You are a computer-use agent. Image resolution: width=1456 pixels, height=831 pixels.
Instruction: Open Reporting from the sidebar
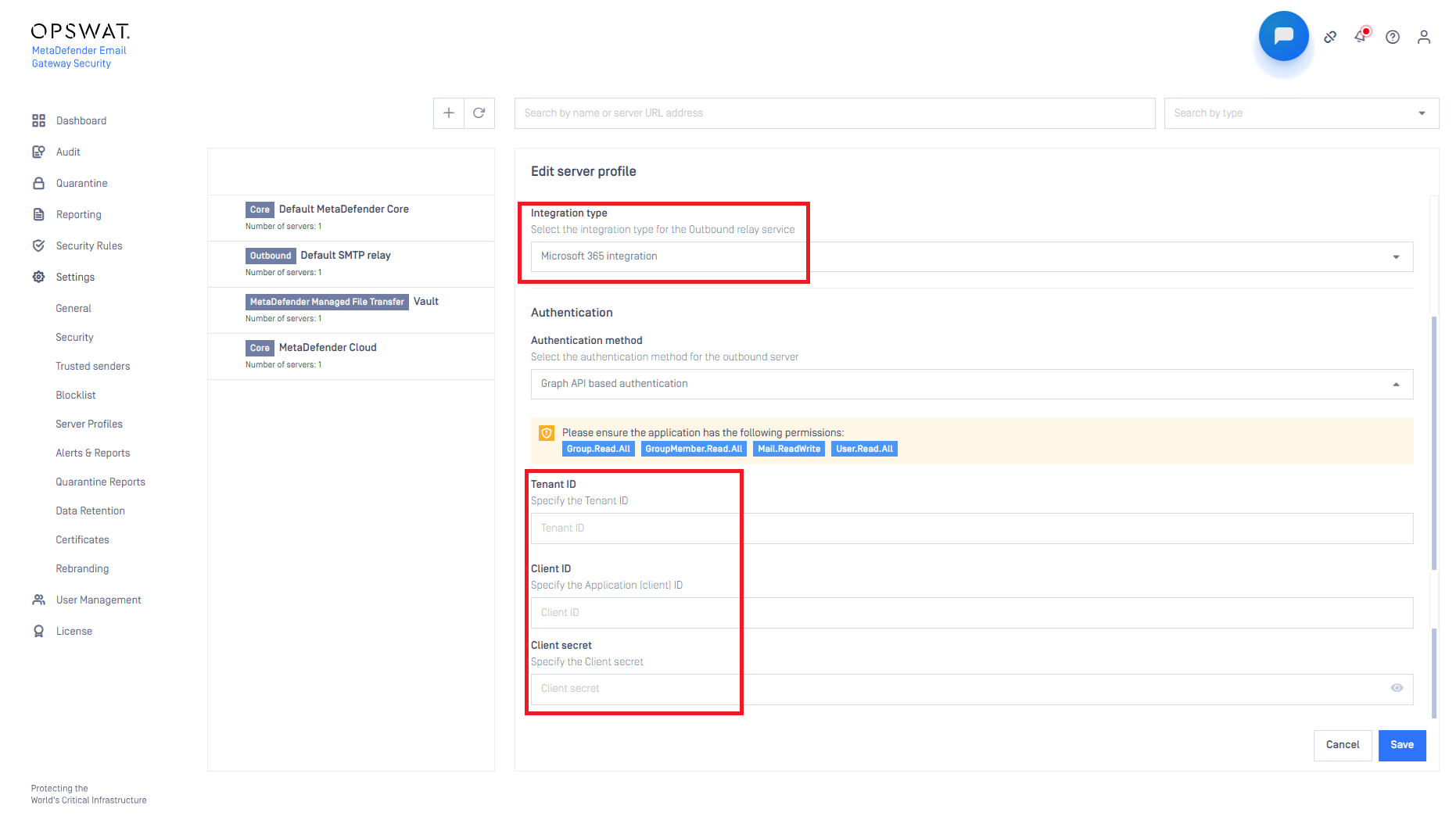click(x=79, y=214)
